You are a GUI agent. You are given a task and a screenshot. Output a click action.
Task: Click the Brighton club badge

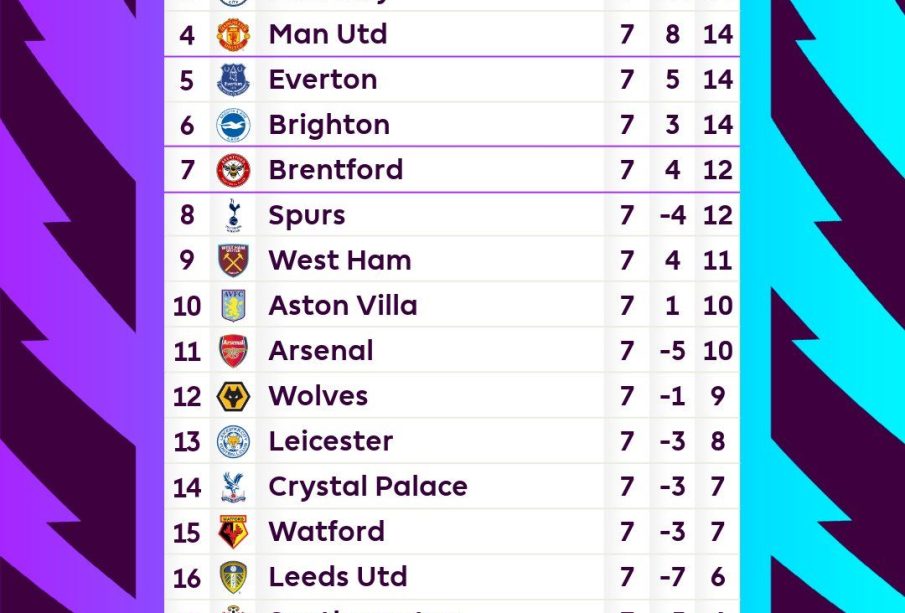(x=233, y=125)
